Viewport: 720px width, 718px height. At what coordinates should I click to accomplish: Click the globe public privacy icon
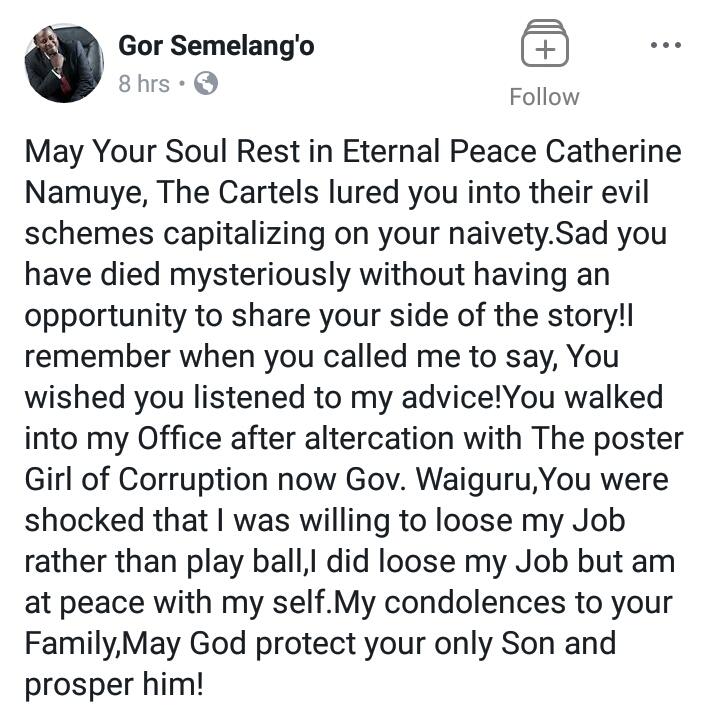coord(206,84)
